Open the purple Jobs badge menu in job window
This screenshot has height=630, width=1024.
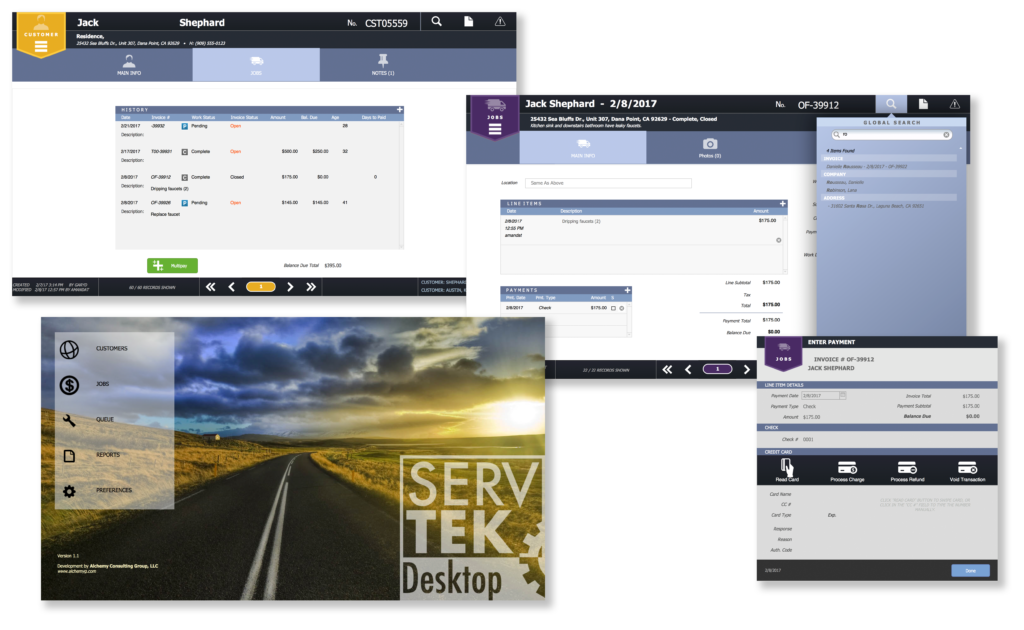click(494, 118)
